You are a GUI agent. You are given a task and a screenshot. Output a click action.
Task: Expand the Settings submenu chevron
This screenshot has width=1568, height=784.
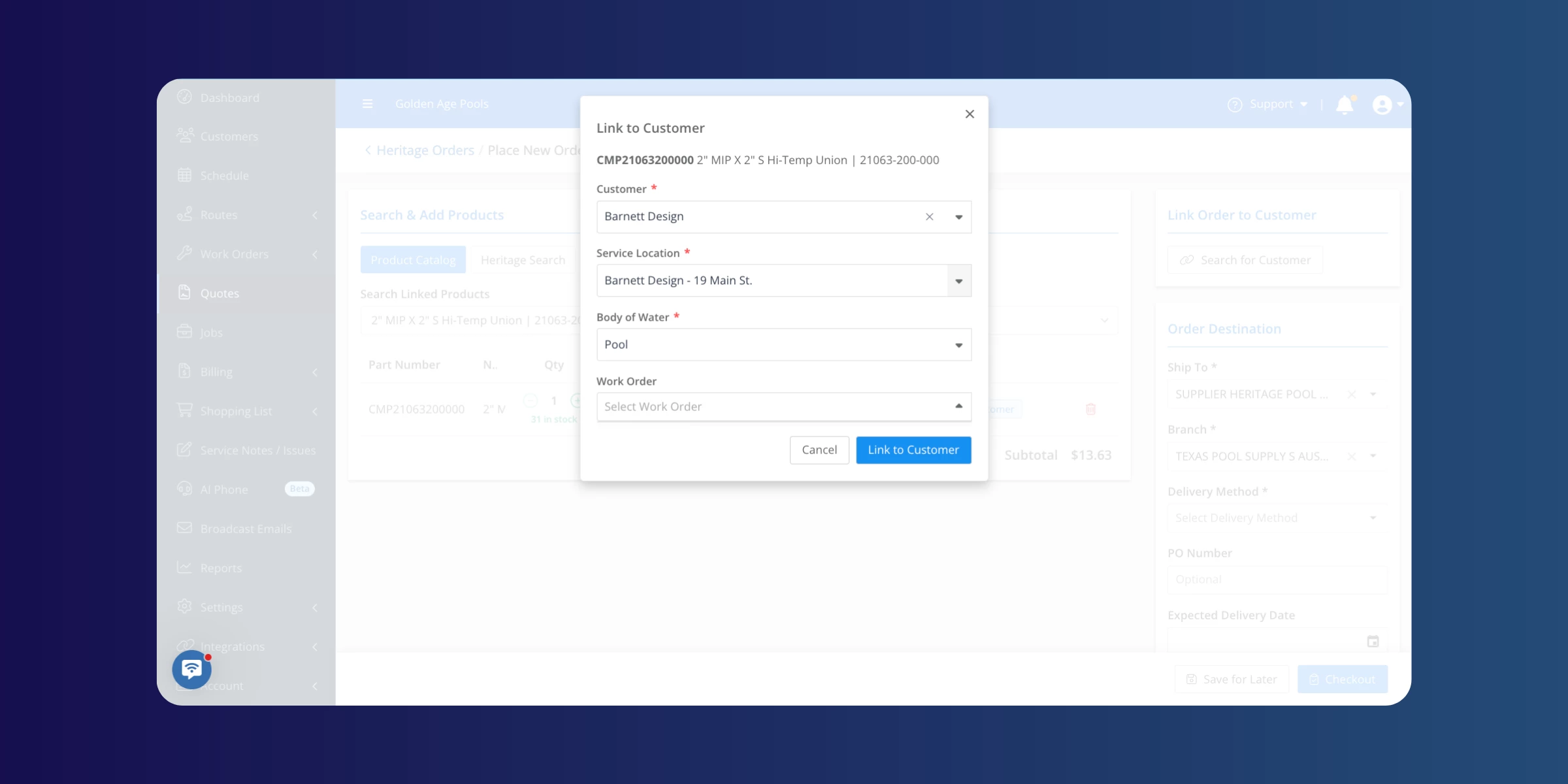[315, 607]
